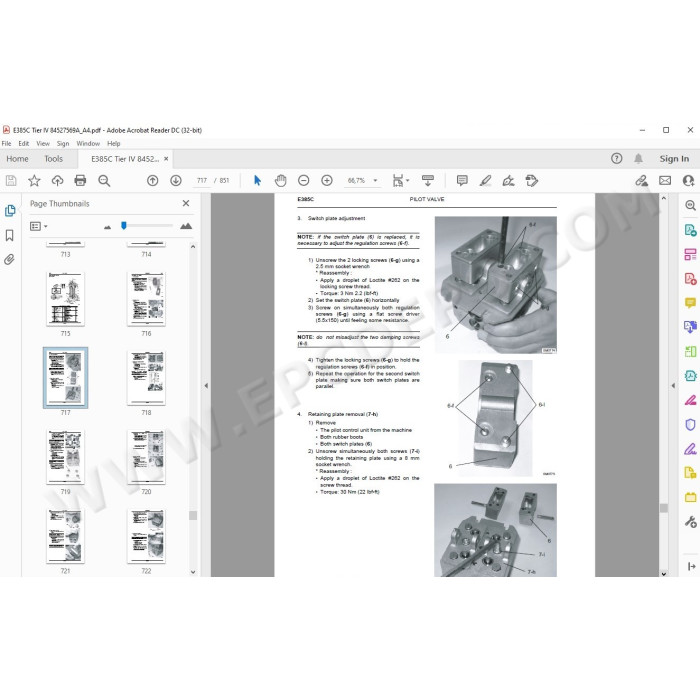The image size is (700, 700).
Task: Zoom out with minus icon
Action: 304,181
